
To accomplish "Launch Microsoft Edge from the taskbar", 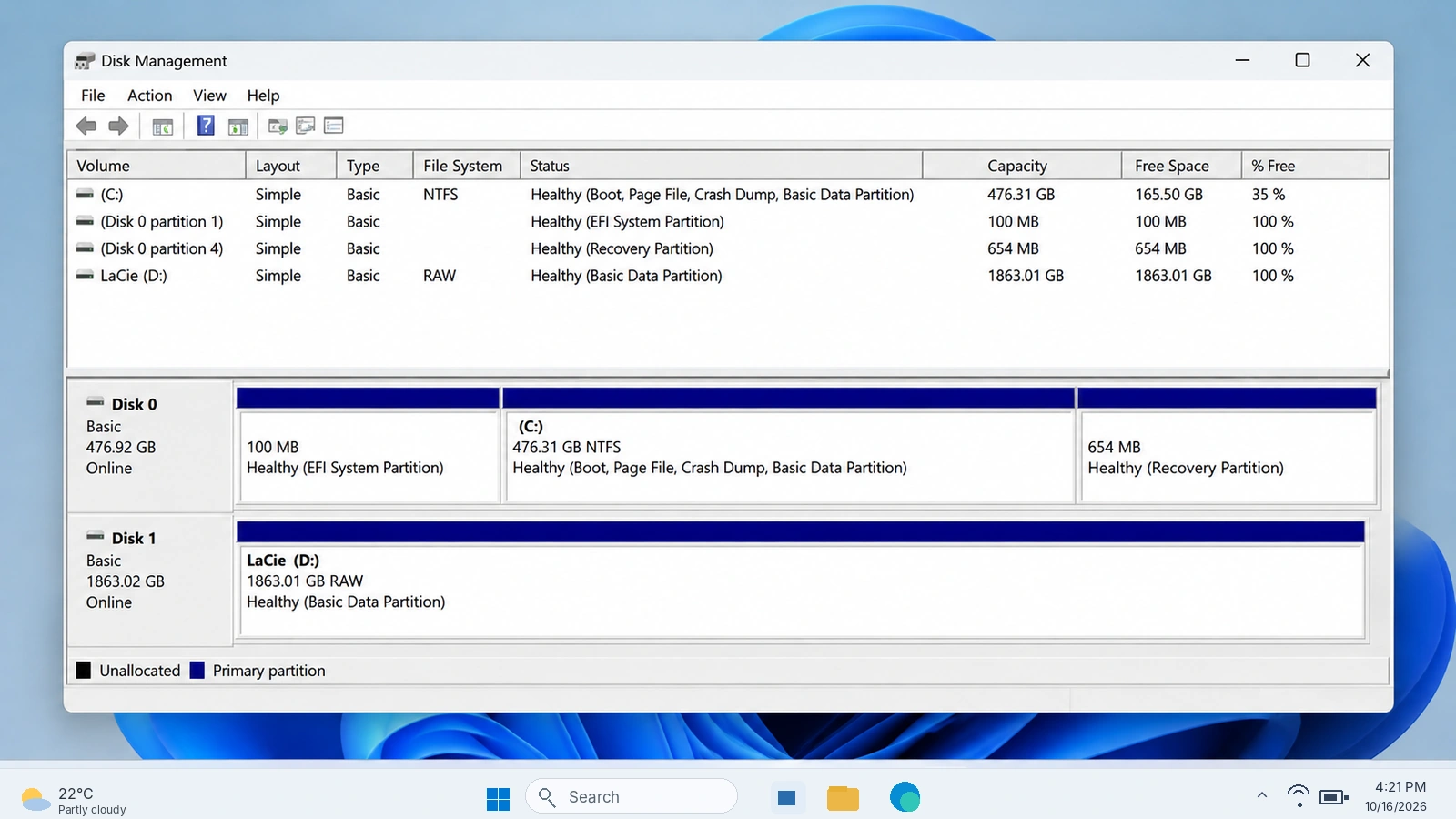I will [905, 797].
